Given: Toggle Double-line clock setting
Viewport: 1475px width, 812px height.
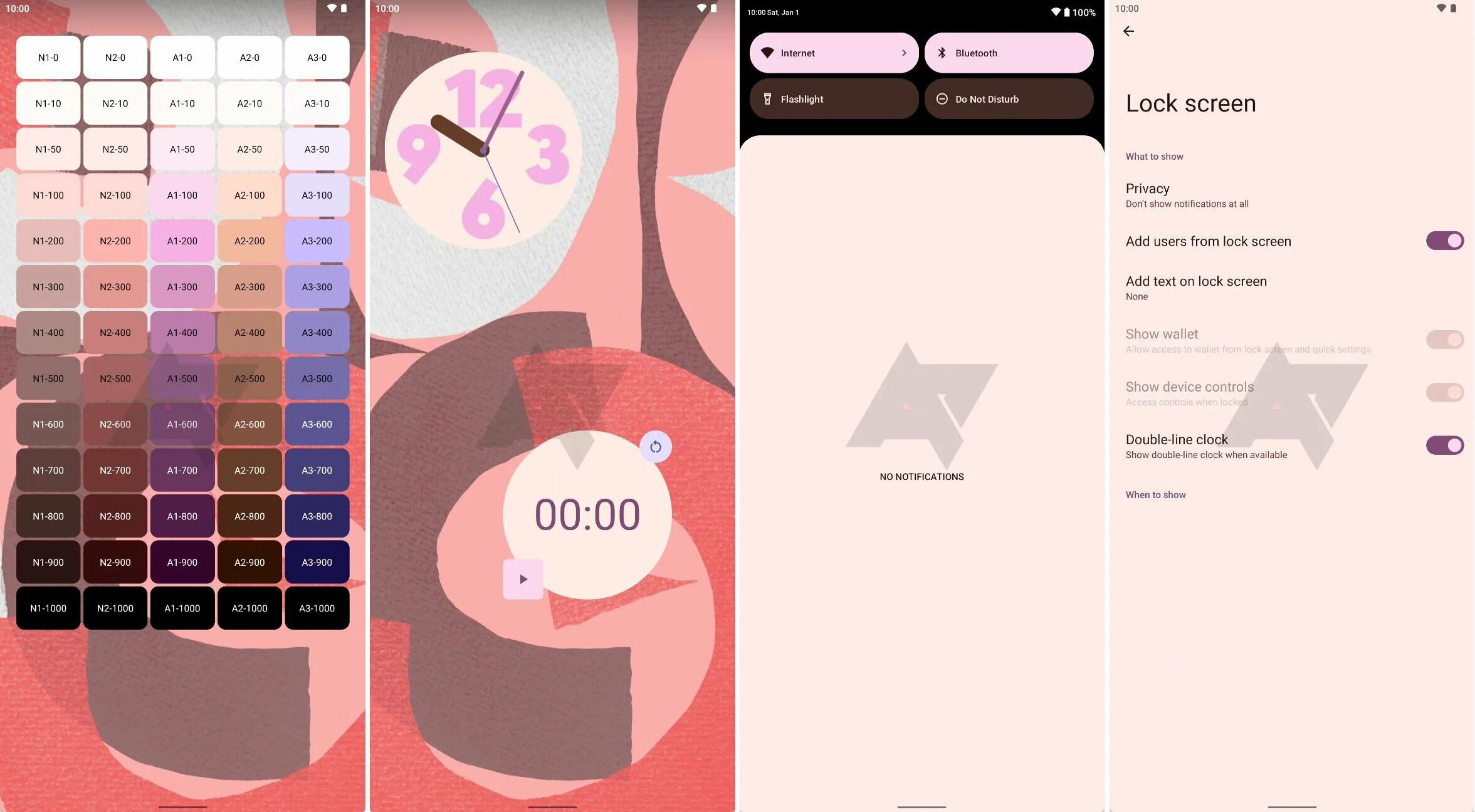Looking at the screenshot, I should [x=1445, y=445].
